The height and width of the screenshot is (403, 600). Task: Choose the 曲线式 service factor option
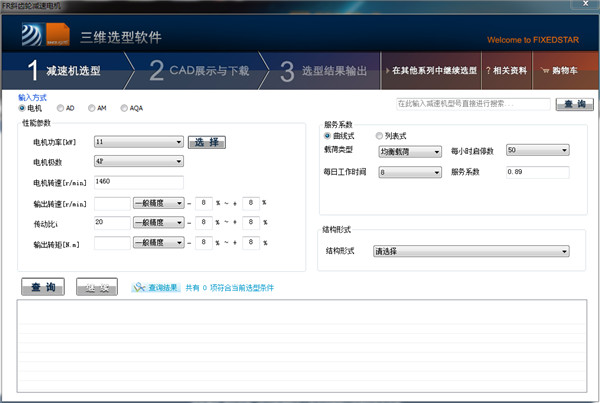coord(327,136)
